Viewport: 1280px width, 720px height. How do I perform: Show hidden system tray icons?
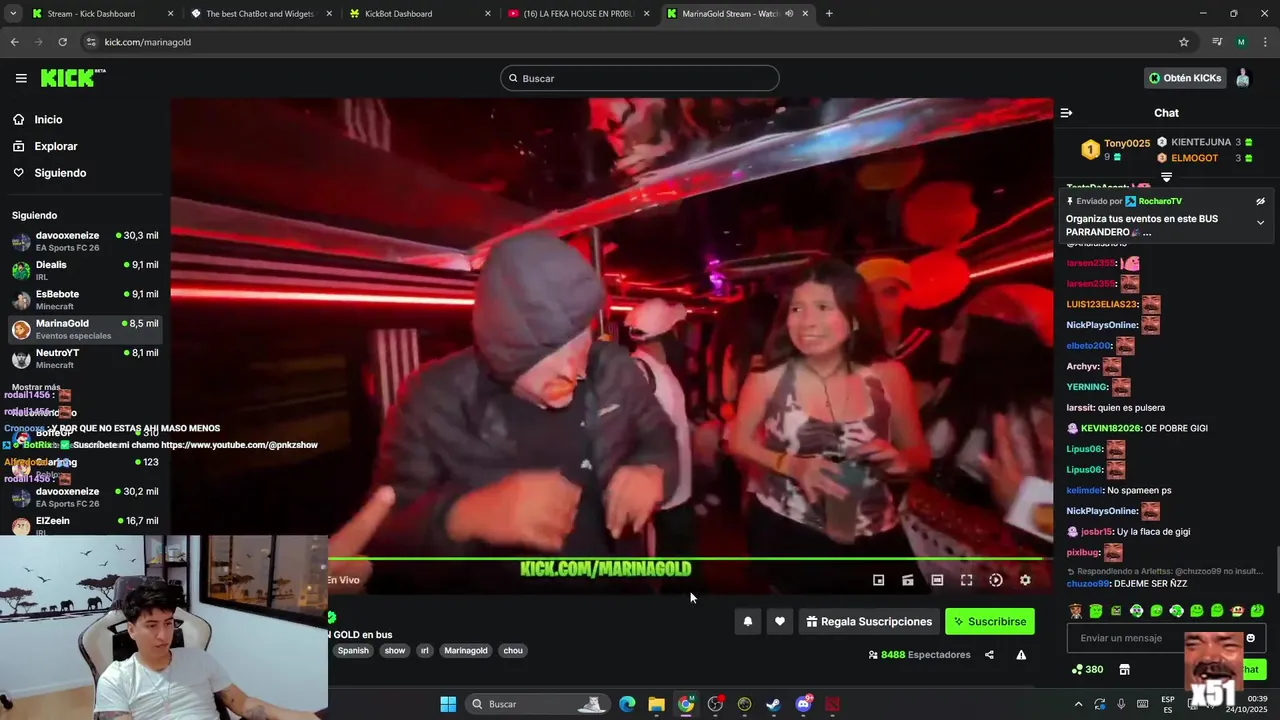pyautogui.click(x=1078, y=704)
